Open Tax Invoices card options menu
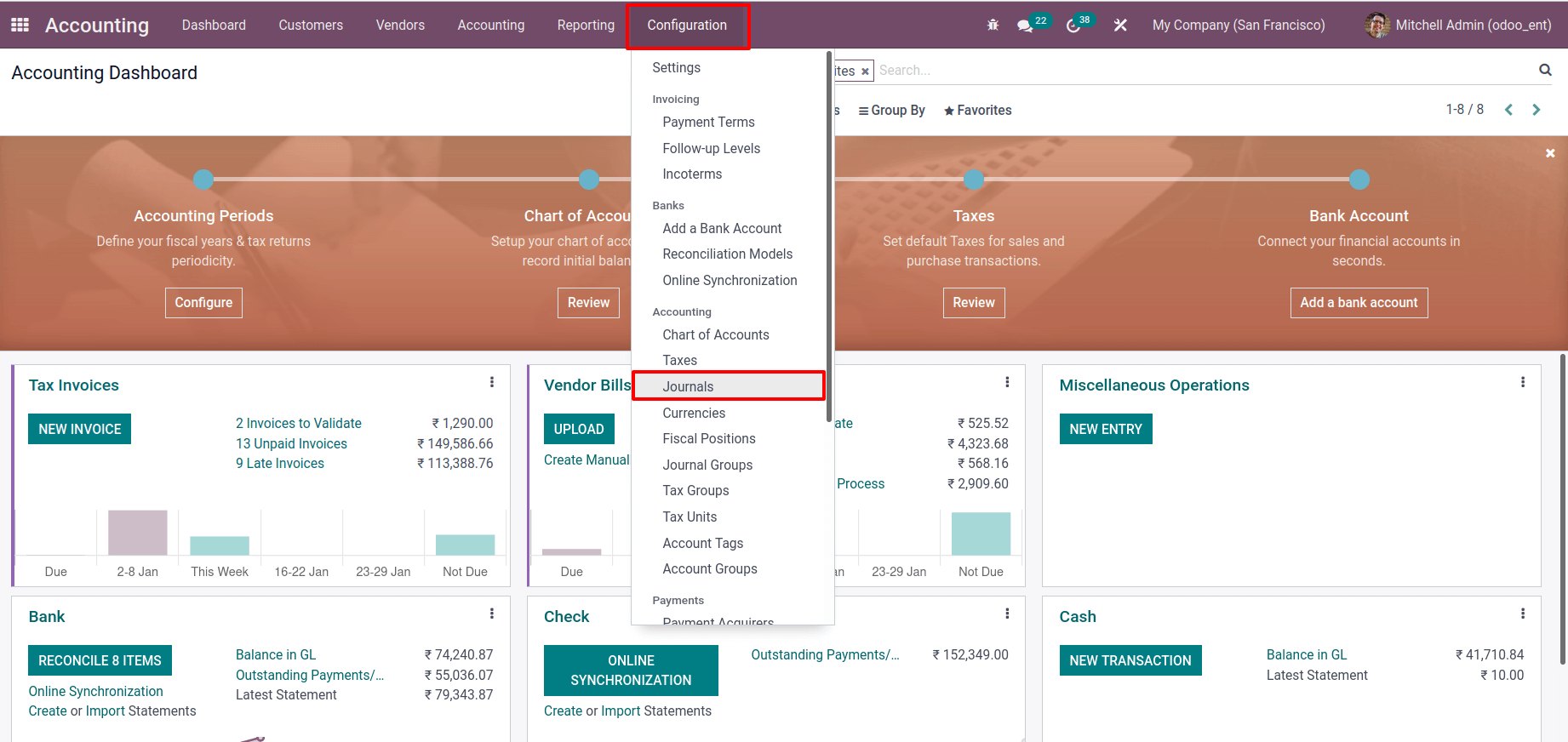The width and height of the screenshot is (1568, 742). 492,383
